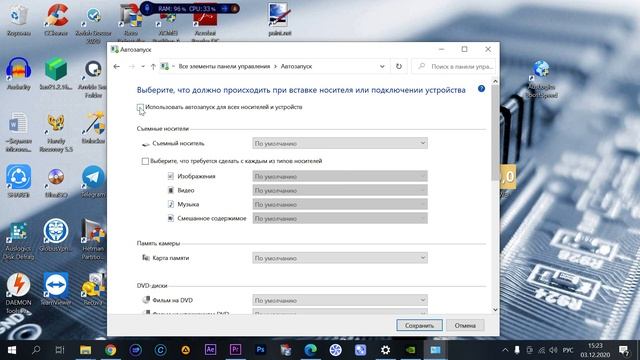Show hidden system tray icons
Image resolution: width=640 pixels, height=360 pixels.
point(505,350)
